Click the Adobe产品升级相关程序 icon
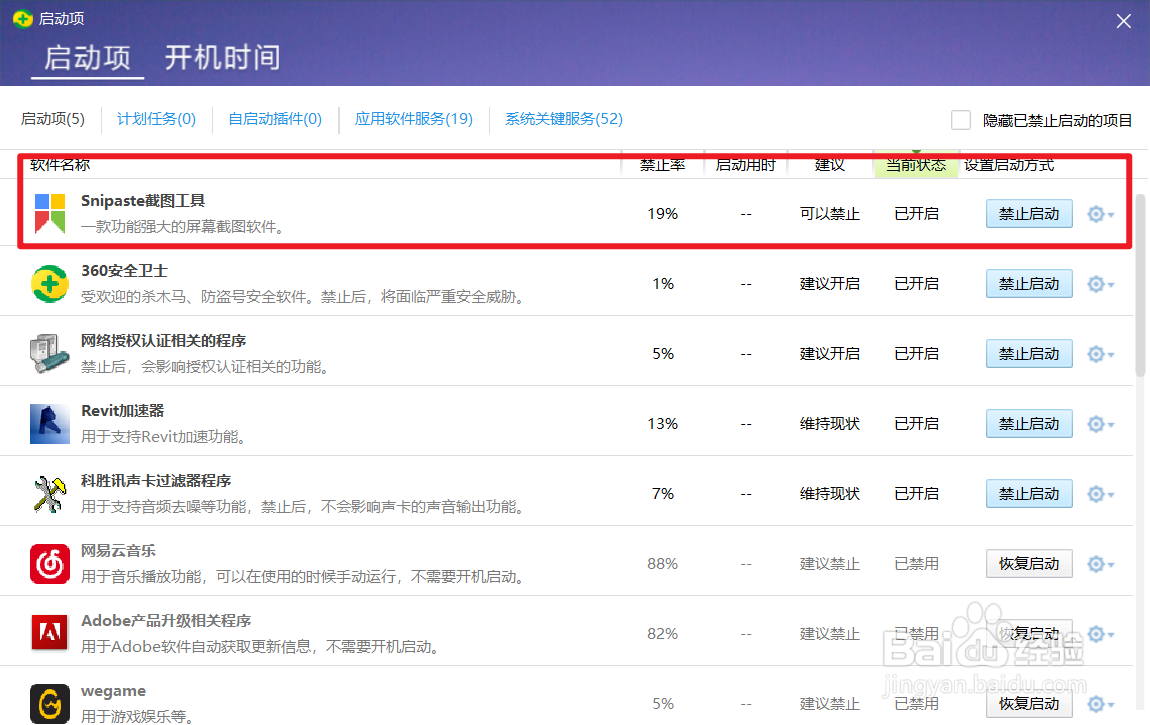1150x725 pixels. point(50,633)
